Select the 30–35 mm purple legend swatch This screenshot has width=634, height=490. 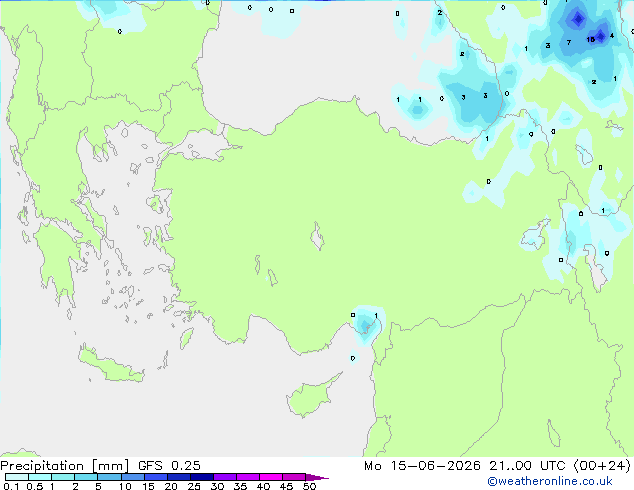(x=224, y=477)
